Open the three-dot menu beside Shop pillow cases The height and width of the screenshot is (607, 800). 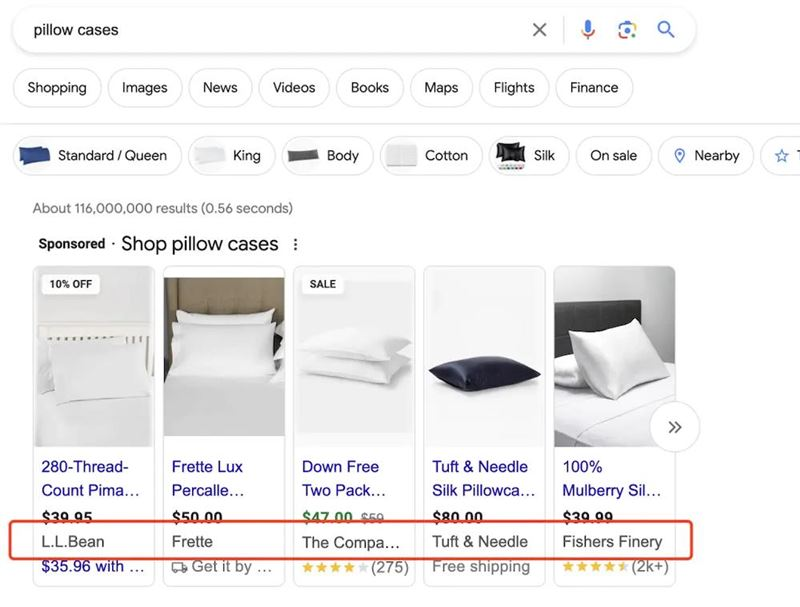click(x=295, y=245)
